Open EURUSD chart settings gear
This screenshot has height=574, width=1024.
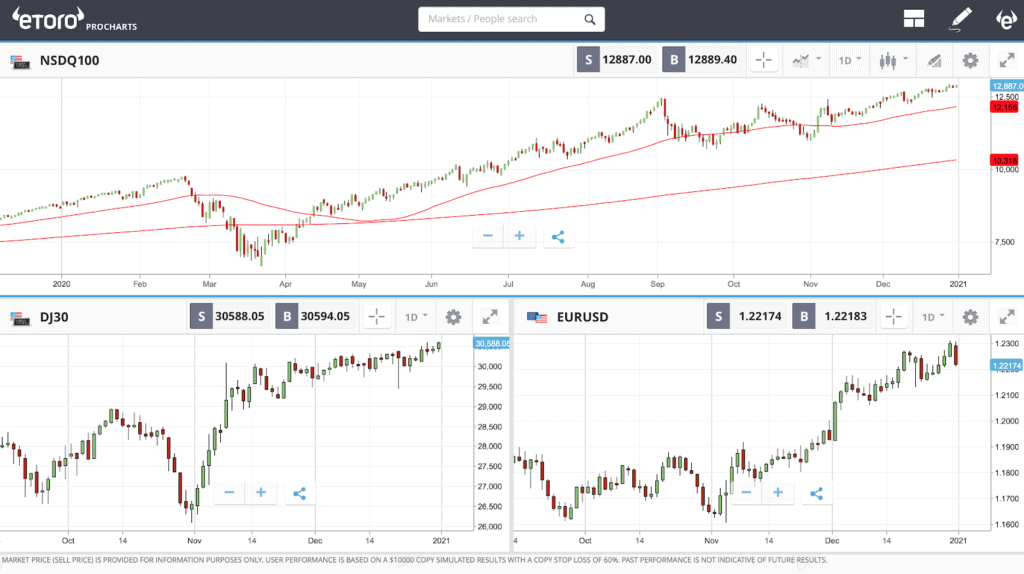pyautogui.click(x=970, y=317)
